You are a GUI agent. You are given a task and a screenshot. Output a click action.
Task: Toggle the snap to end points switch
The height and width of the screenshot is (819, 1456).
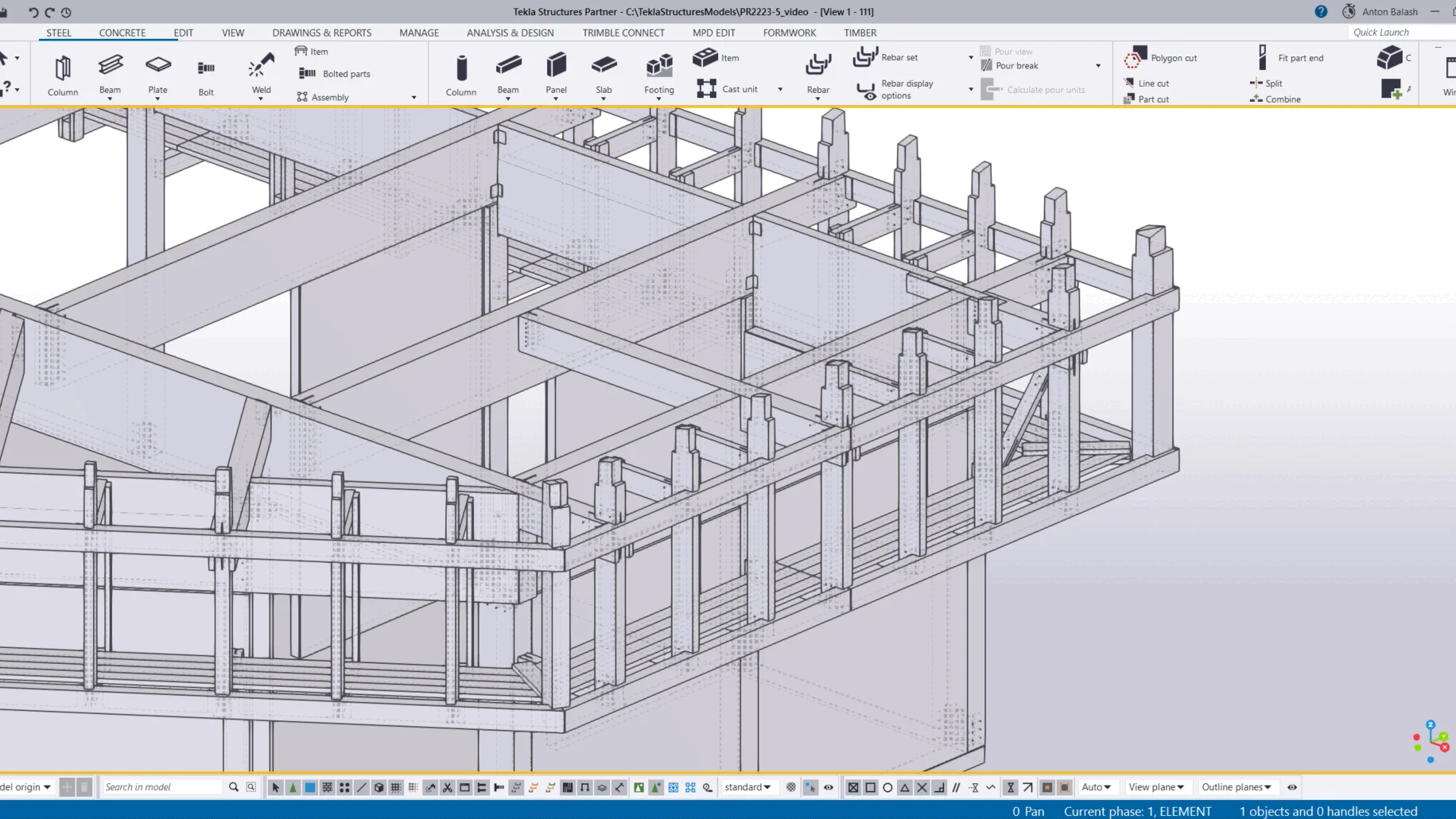[x=870, y=787]
